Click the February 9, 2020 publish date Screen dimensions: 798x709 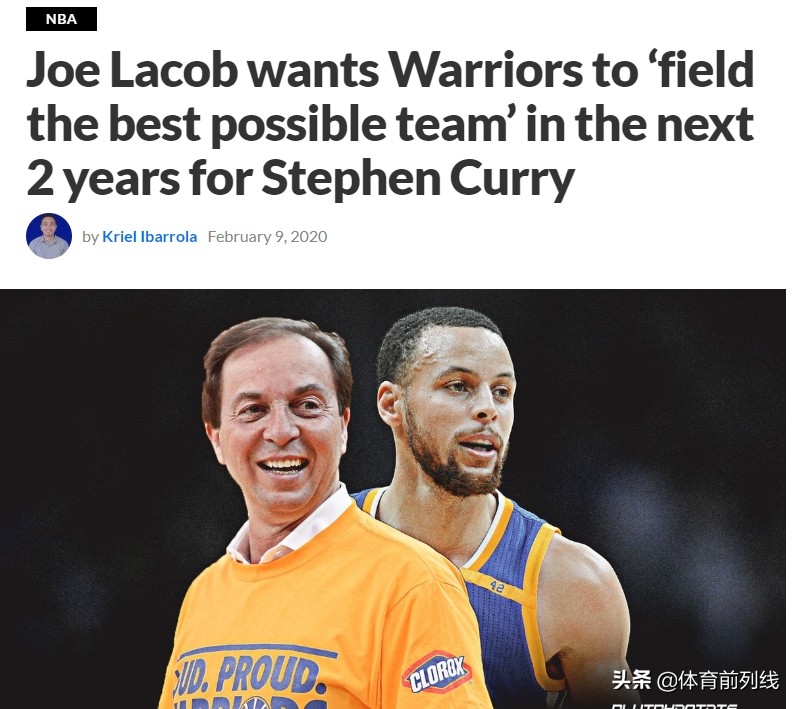point(268,237)
